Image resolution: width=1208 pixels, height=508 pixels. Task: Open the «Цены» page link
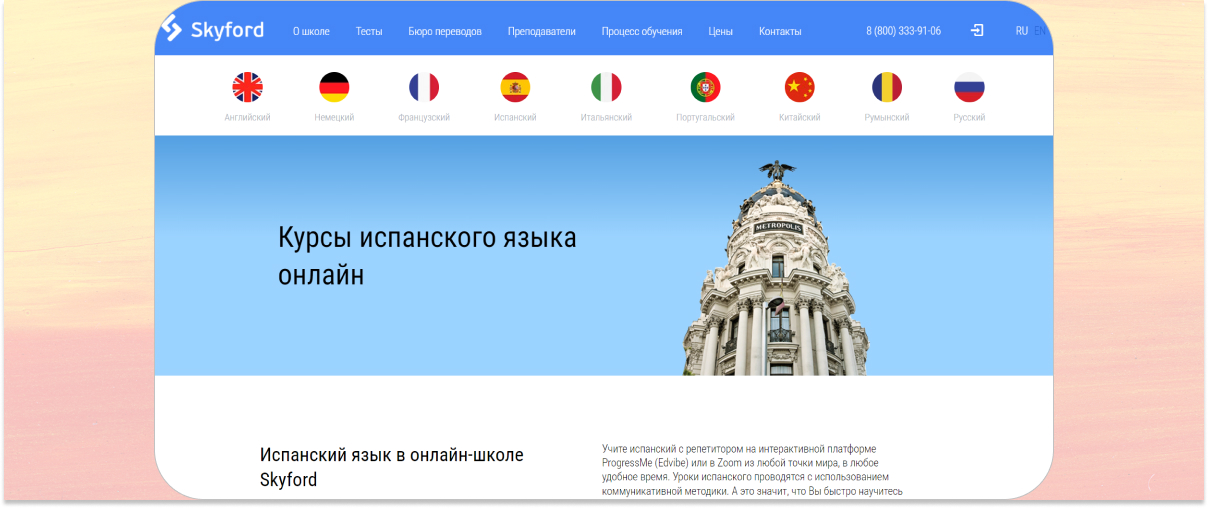click(720, 31)
